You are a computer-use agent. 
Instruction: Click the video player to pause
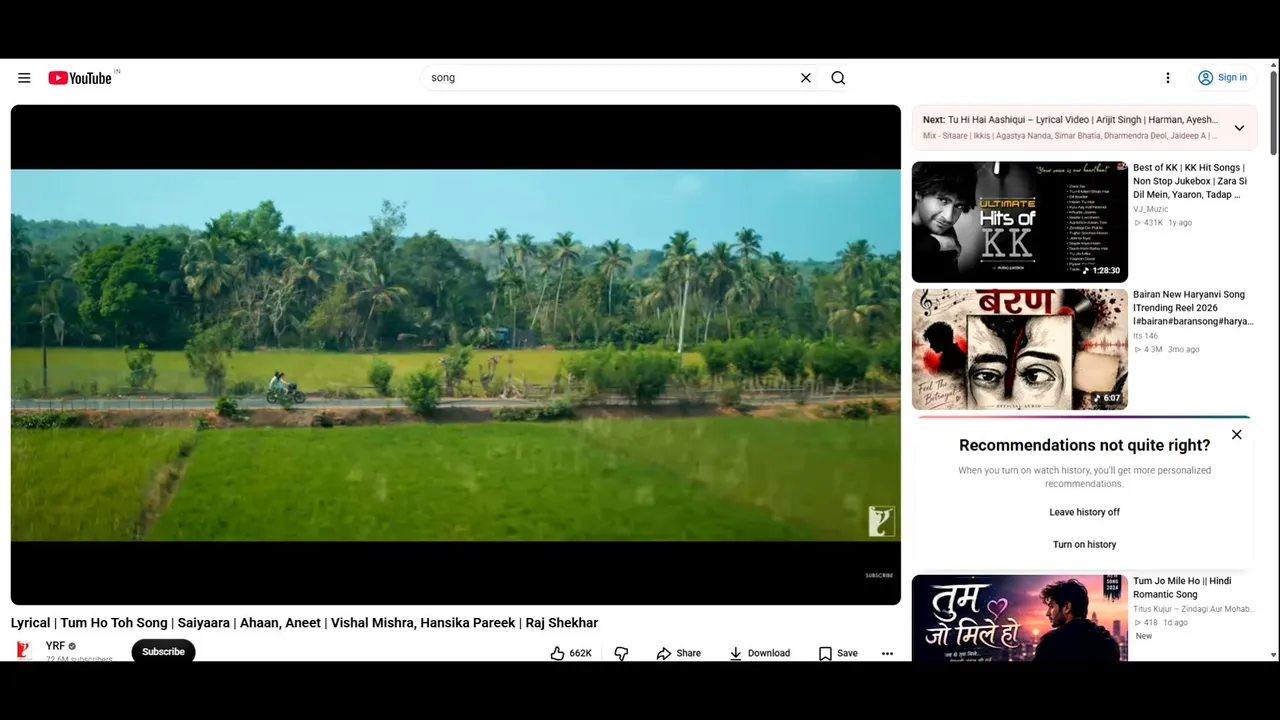(x=455, y=355)
